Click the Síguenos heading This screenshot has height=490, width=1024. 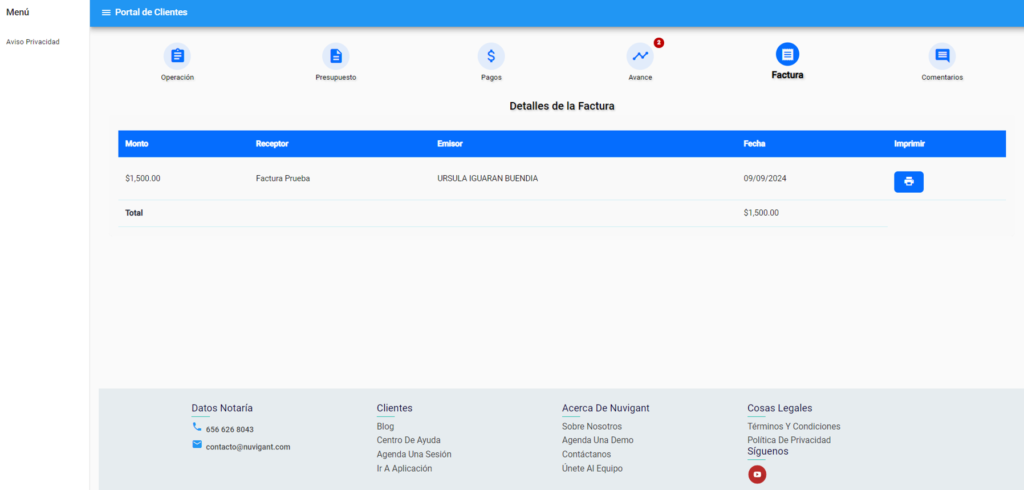pos(768,451)
